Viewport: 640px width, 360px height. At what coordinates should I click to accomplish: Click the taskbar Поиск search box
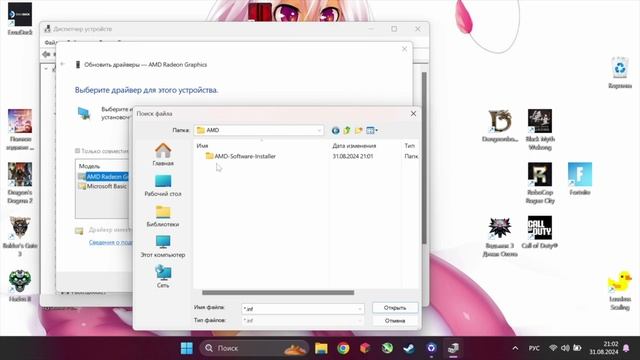pos(254,348)
